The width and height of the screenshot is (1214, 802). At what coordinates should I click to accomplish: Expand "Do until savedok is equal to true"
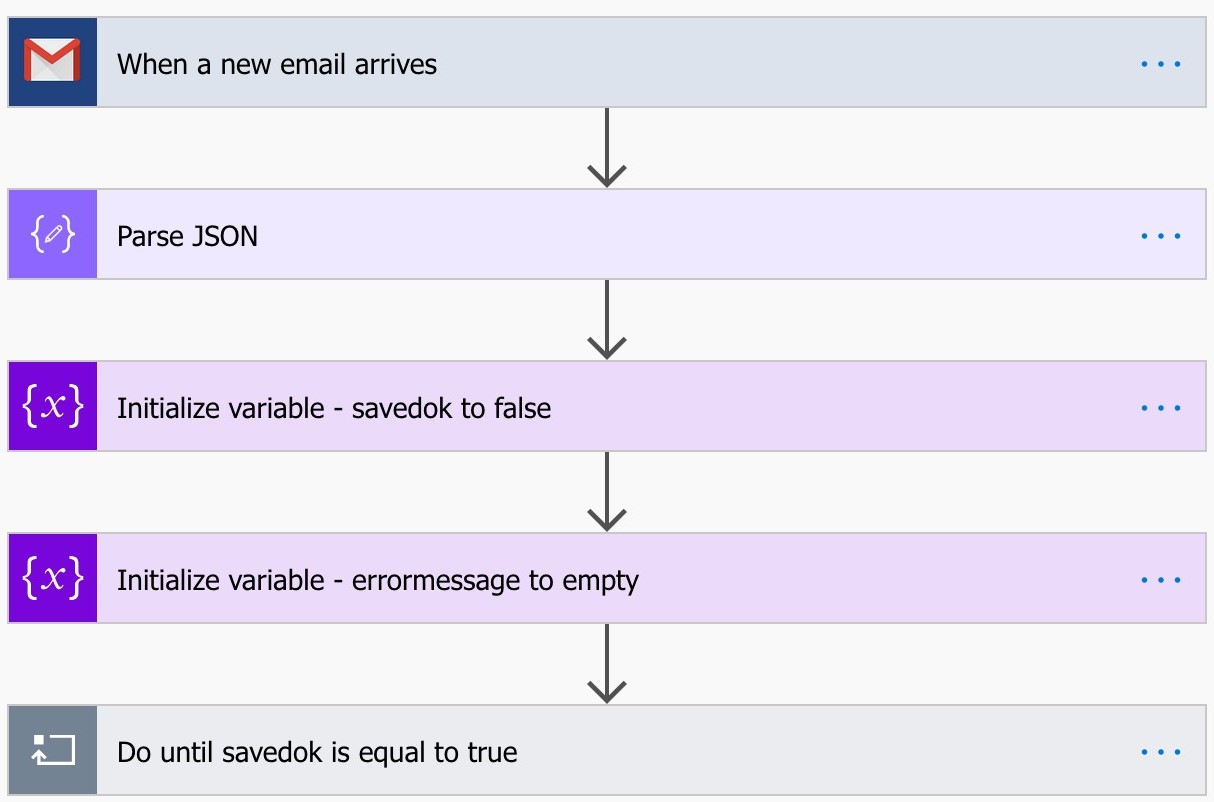(x=317, y=752)
